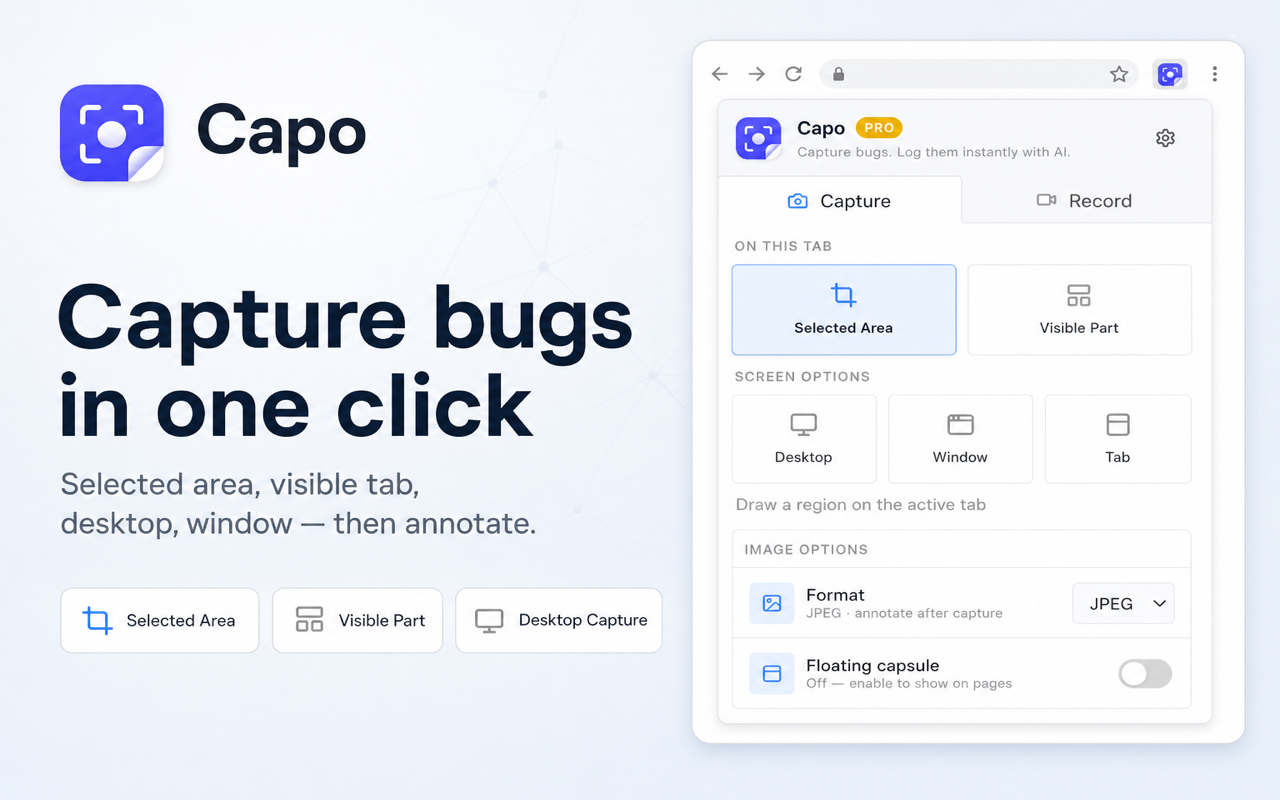Click the address bar lock icon
Screen dimensions: 1280x800
839,74
